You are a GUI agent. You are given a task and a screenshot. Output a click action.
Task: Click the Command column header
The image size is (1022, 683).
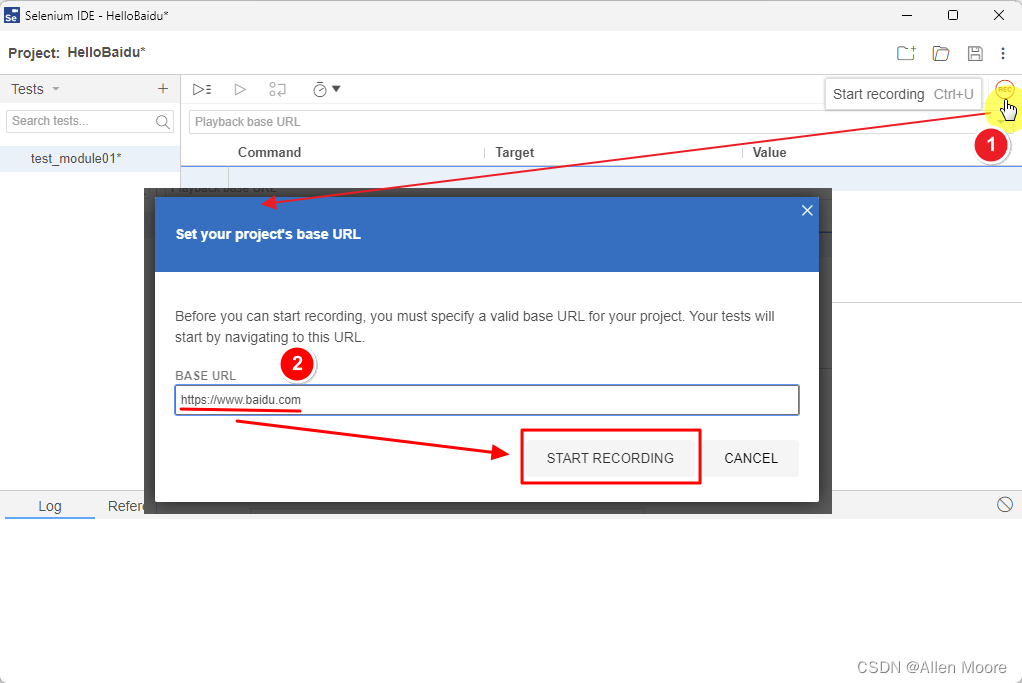pyautogui.click(x=269, y=153)
